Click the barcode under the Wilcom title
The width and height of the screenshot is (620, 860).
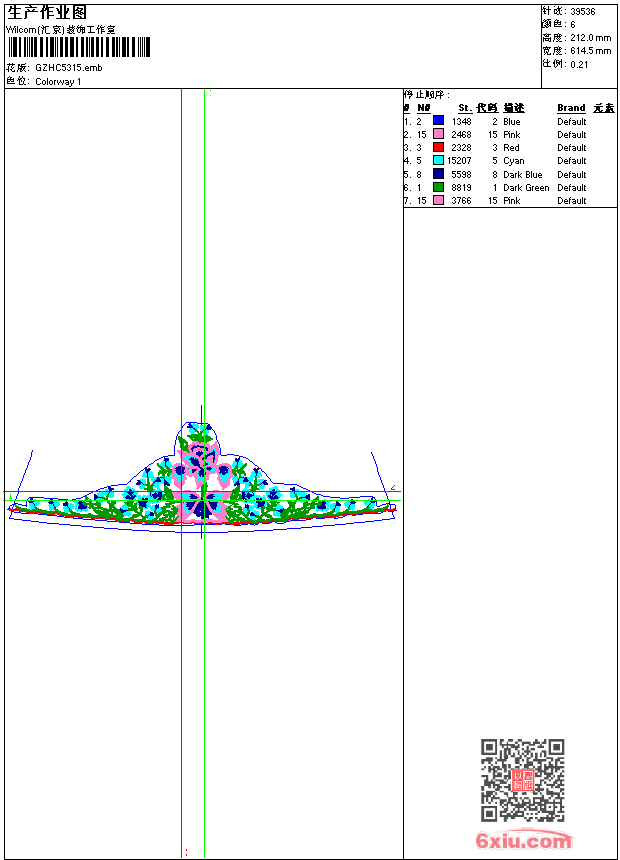[x=78, y=47]
